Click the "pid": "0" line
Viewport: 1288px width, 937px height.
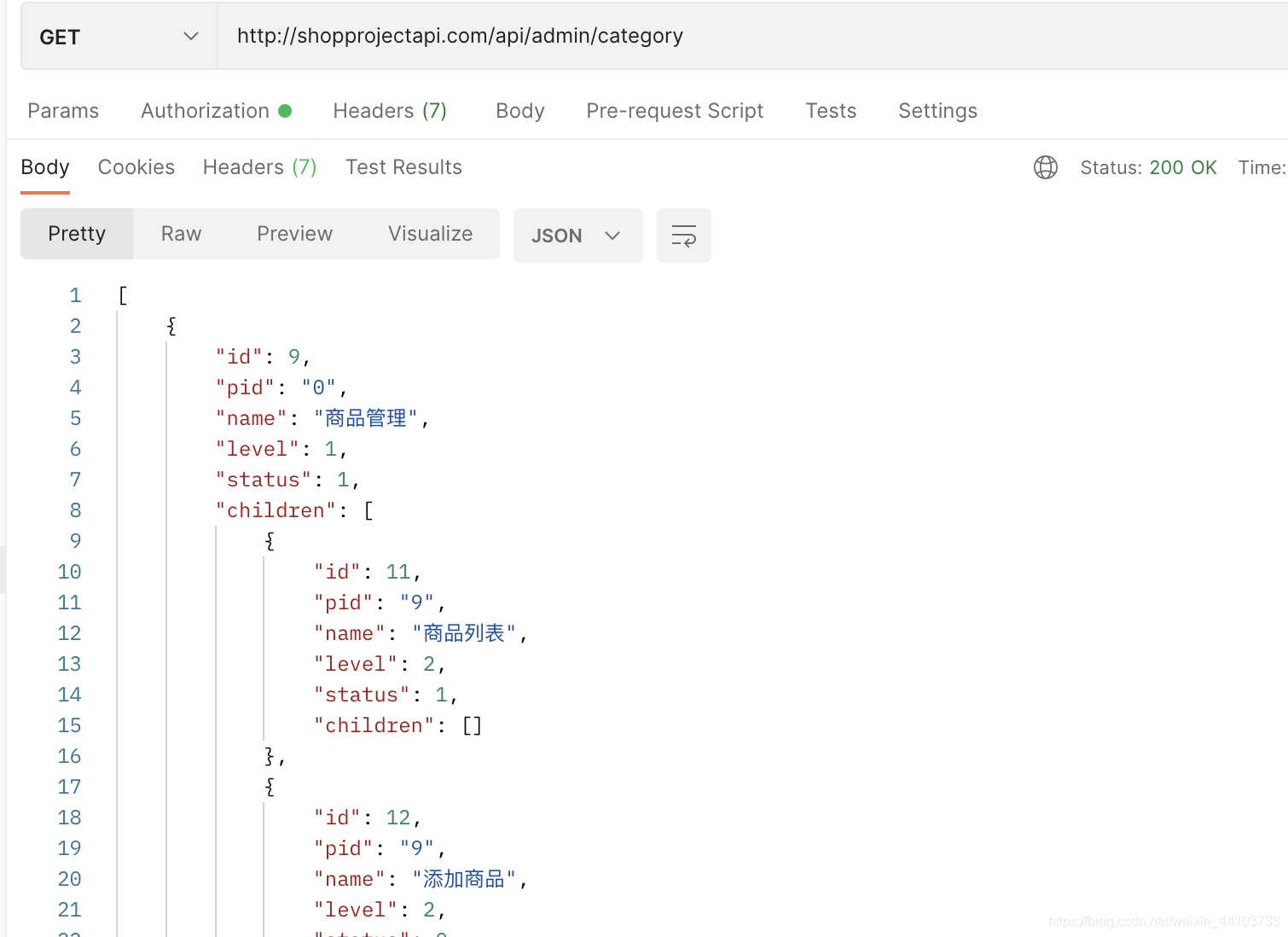point(281,387)
